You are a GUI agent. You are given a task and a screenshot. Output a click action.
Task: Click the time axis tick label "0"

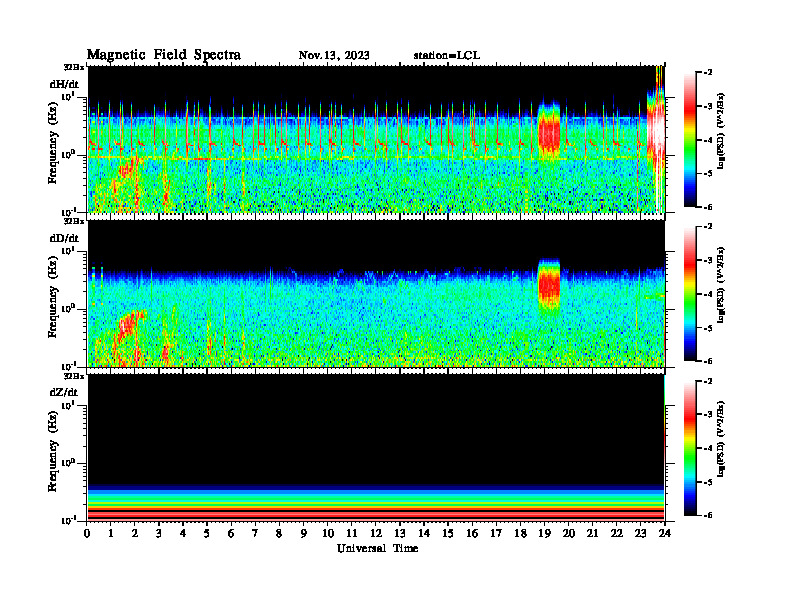(x=87, y=534)
